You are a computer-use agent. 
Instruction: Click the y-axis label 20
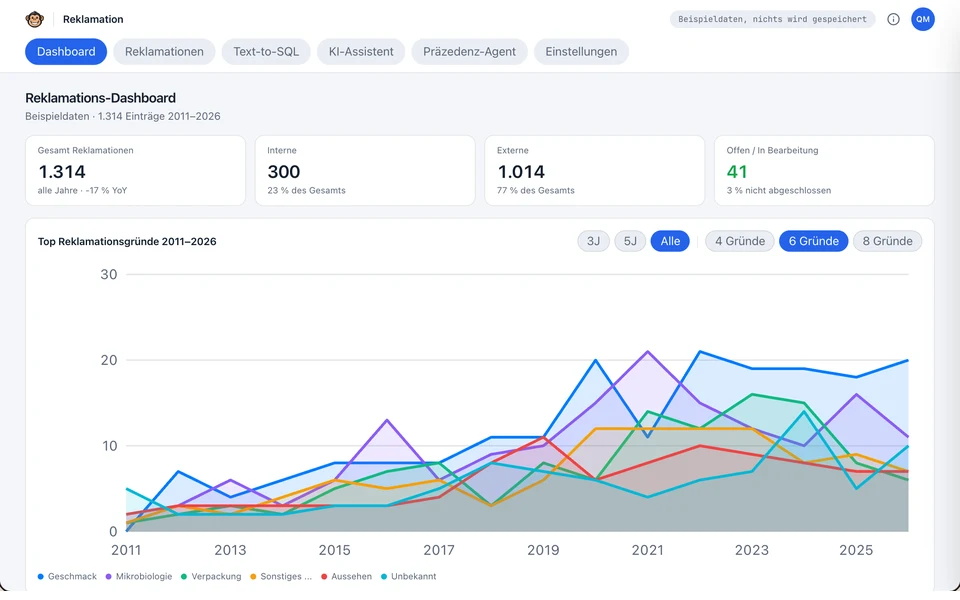coord(108,360)
